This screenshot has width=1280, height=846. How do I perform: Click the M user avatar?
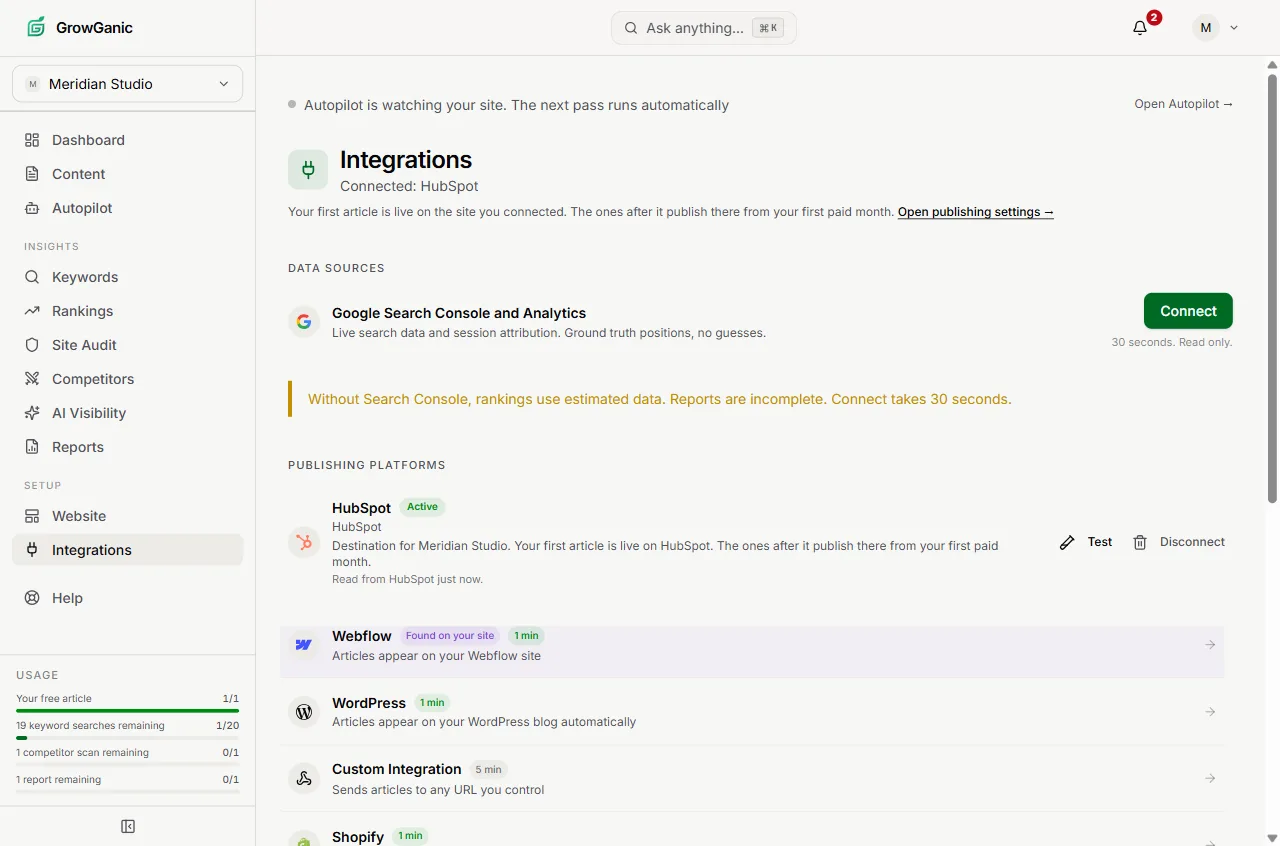coord(1206,28)
